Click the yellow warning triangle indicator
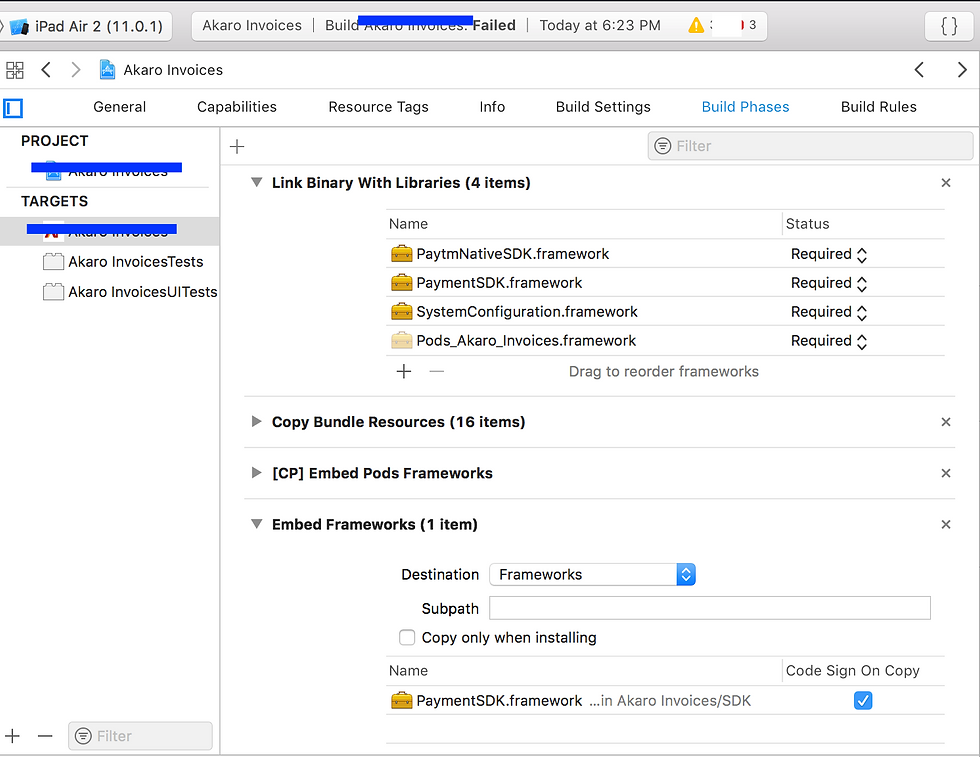This screenshot has height=757, width=980. coord(696,26)
